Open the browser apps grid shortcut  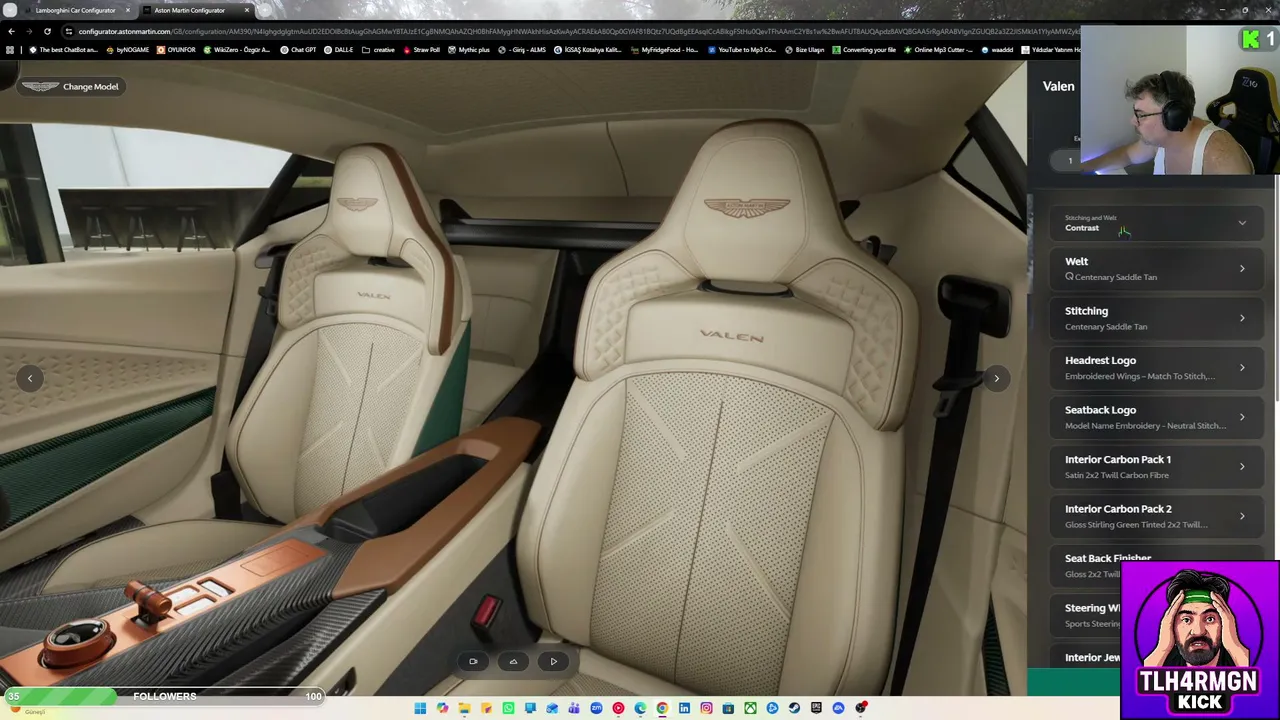(11, 50)
